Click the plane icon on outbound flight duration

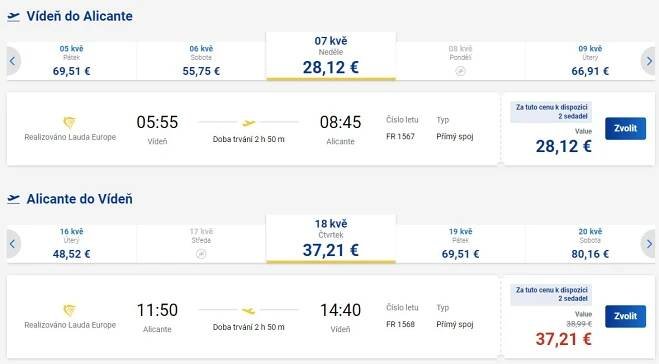click(x=249, y=123)
